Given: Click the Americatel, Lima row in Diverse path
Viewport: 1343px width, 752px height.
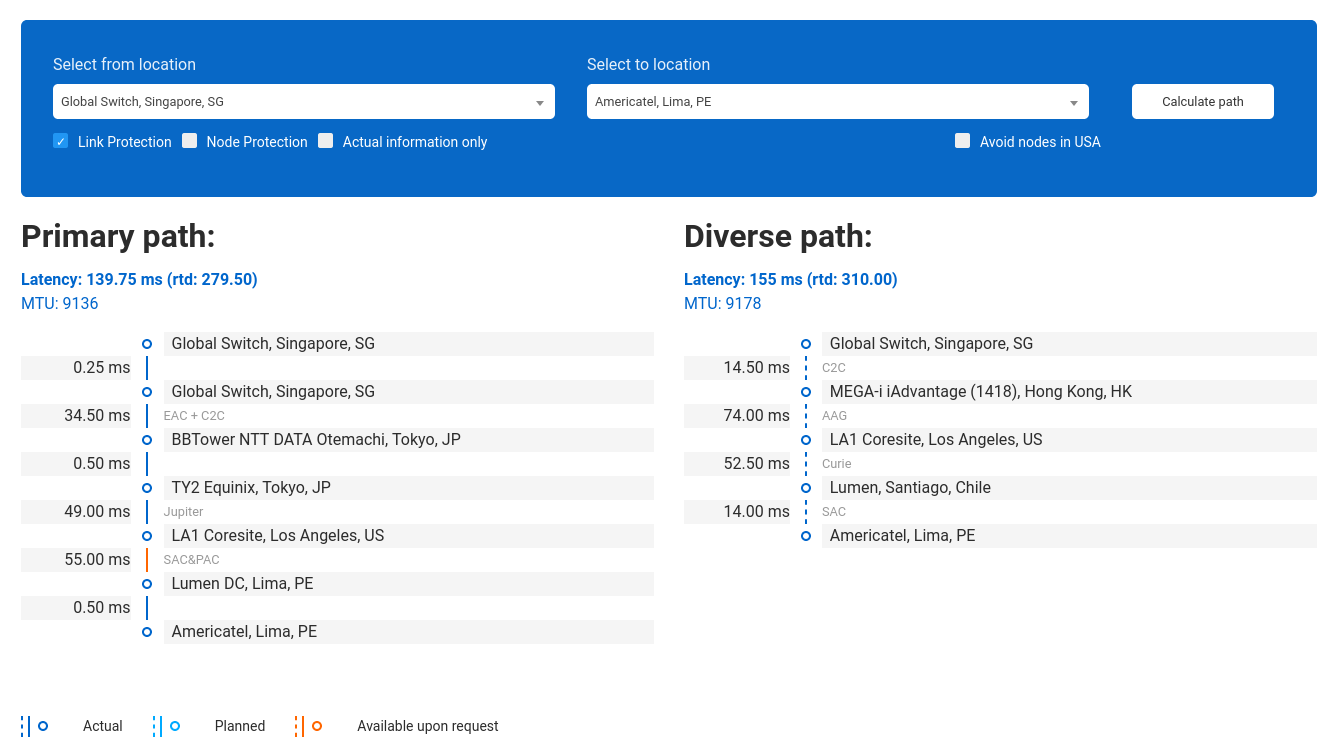Looking at the screenshot, I should pos(1068,536).
